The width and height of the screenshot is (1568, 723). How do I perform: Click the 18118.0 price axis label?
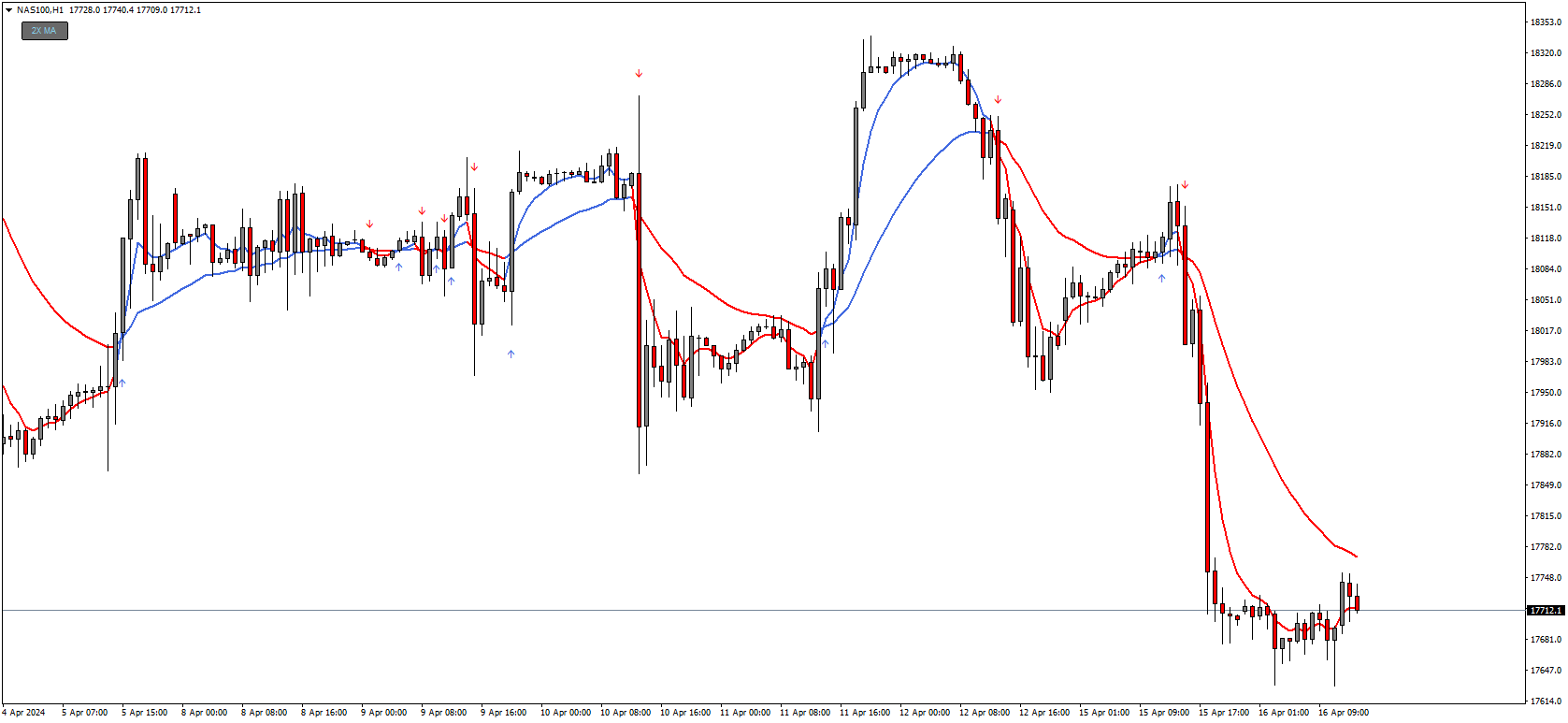pyautogui.click(x=1546, y=239)
